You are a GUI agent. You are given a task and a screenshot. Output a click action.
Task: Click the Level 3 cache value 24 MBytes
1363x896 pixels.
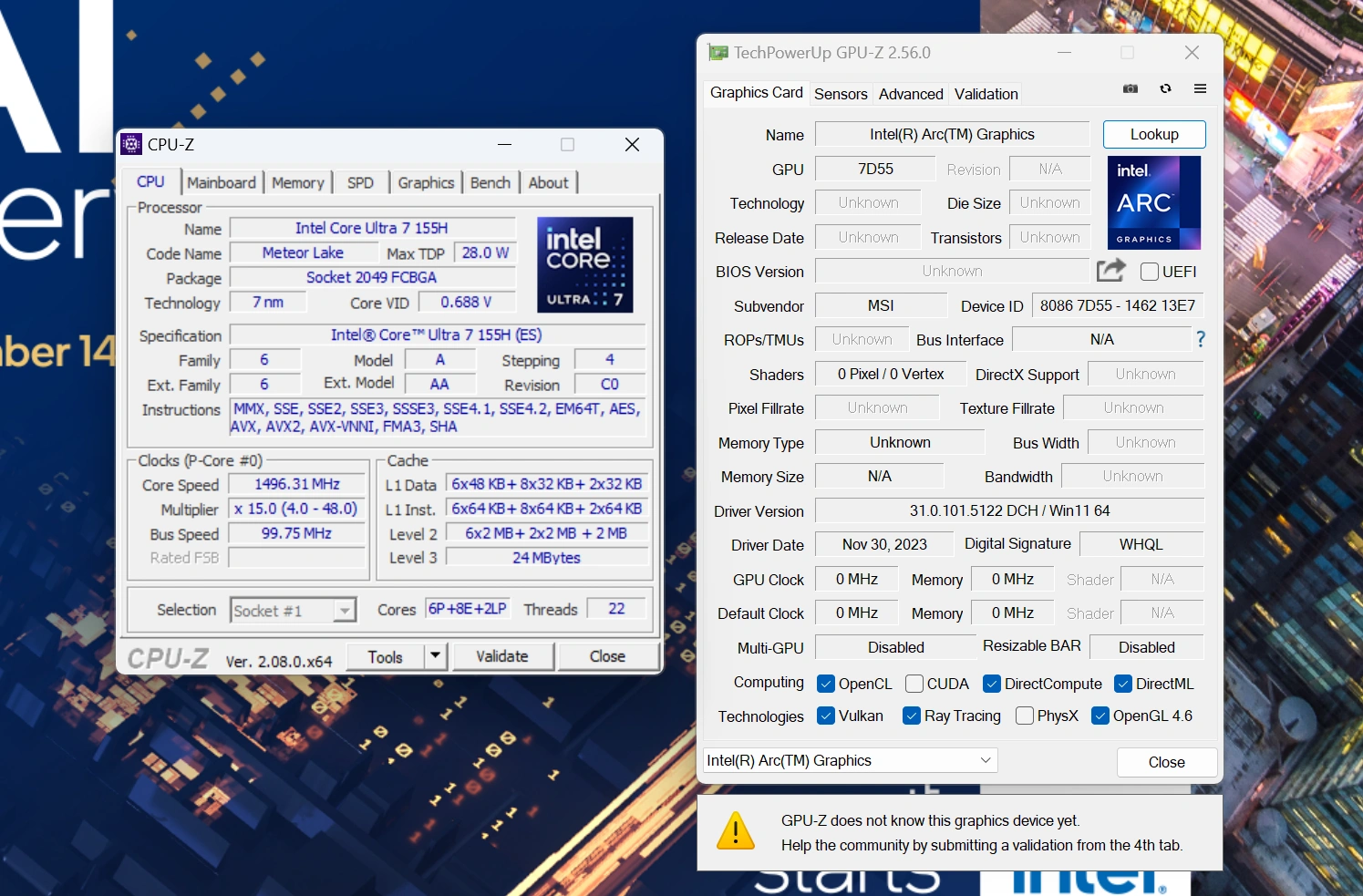pyautogui.click(x=546, y=557)
